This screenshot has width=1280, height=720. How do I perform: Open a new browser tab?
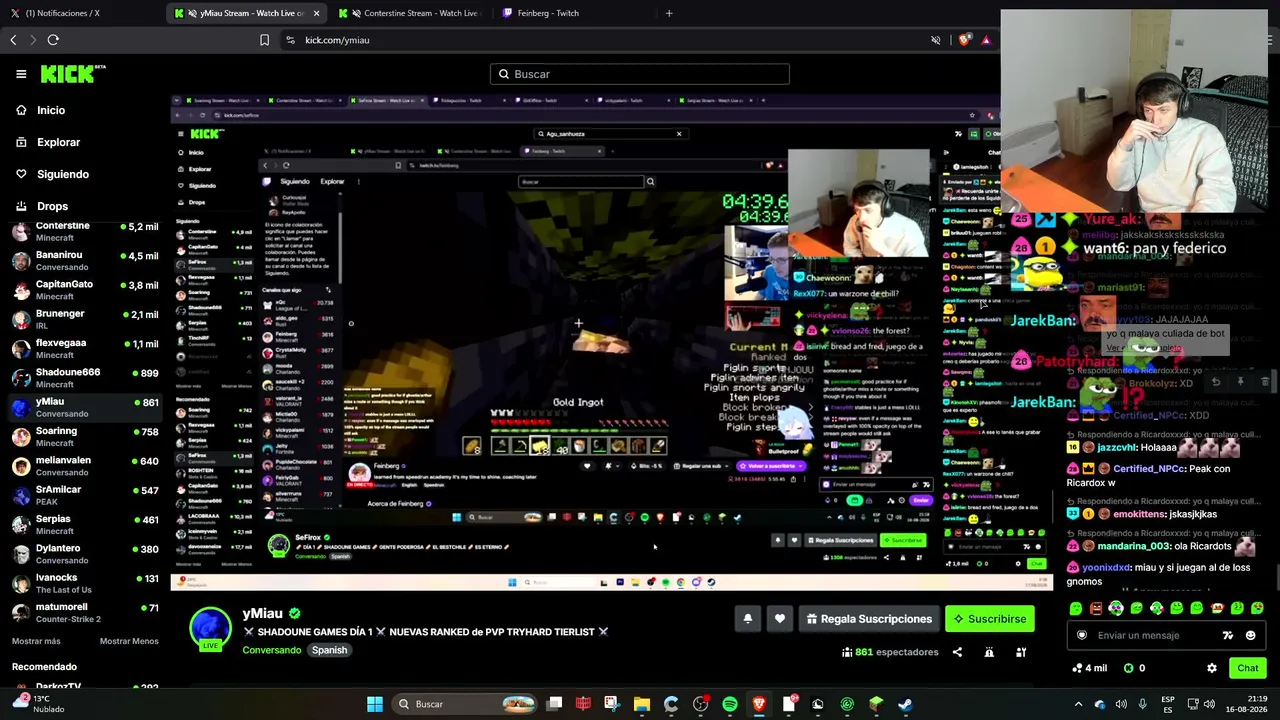pyautogui.click(x=669, y=13)
